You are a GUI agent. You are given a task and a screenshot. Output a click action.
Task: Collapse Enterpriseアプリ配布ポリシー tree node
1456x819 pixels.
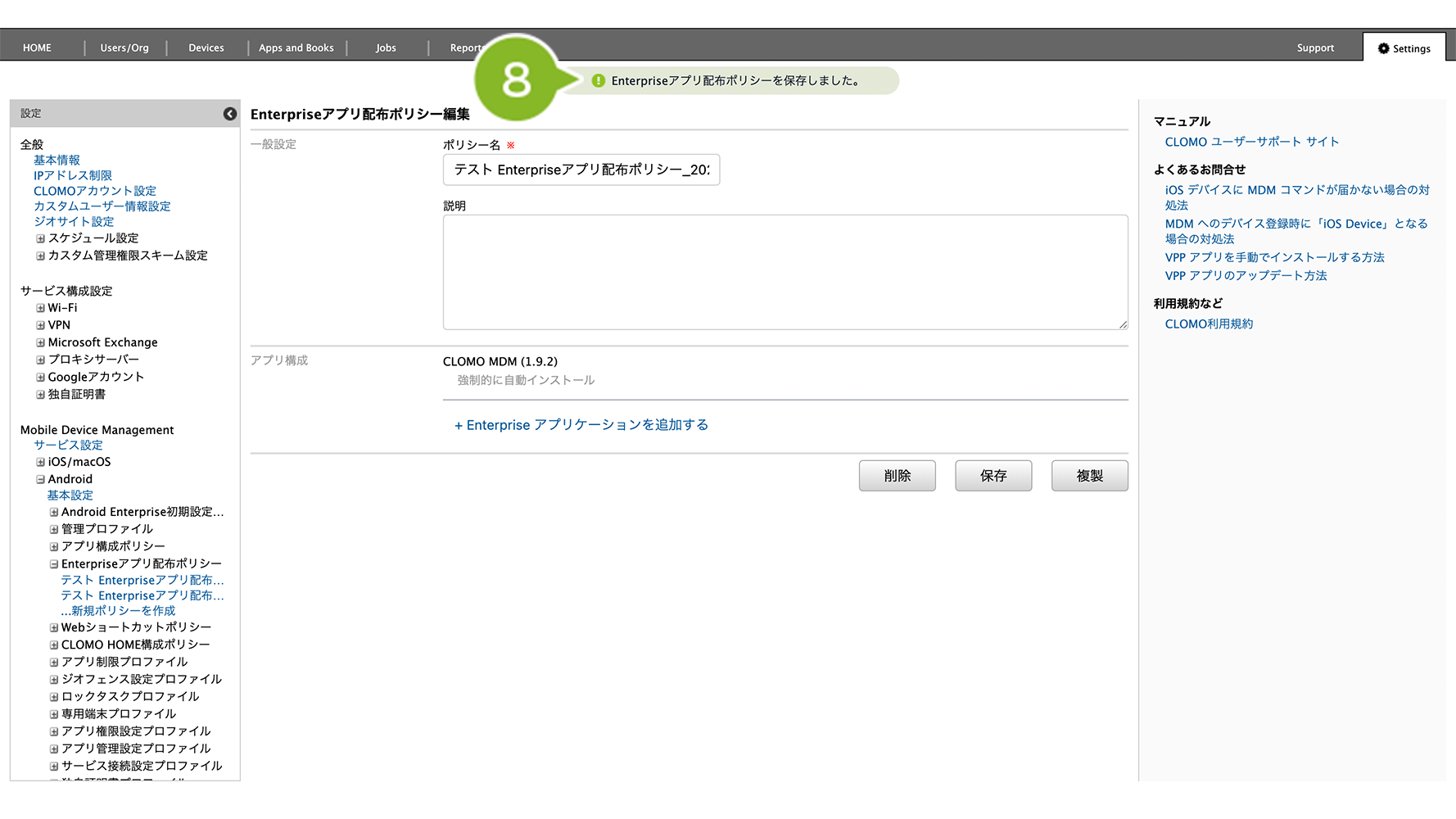(x=54, y=564)
